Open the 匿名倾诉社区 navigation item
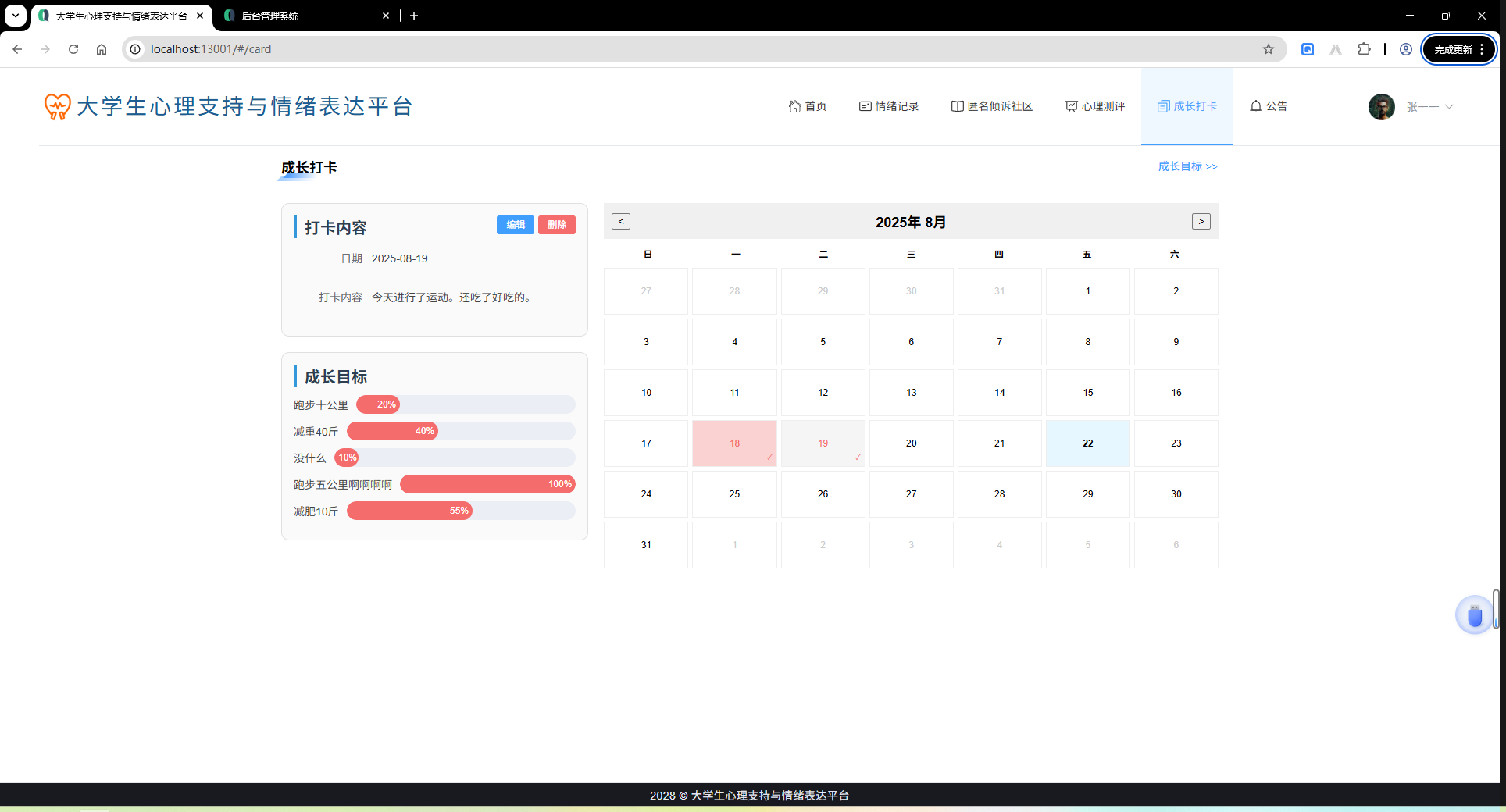This screenshot has height=812, width=1506. pos(992,106)
